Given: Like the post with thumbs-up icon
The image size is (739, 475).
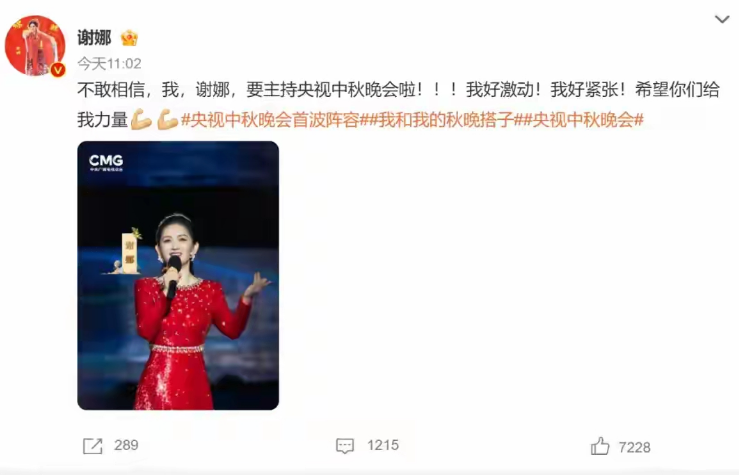Looking at the screenshot, I should [x=600, y=446].
